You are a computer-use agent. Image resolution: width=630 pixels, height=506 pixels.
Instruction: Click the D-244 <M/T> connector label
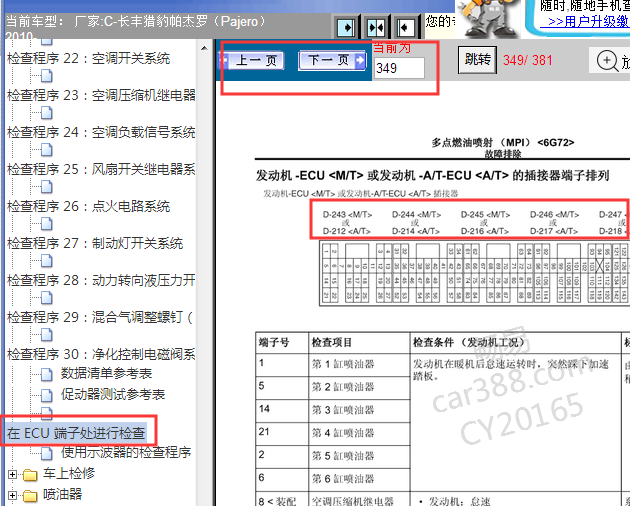(417, 215)
